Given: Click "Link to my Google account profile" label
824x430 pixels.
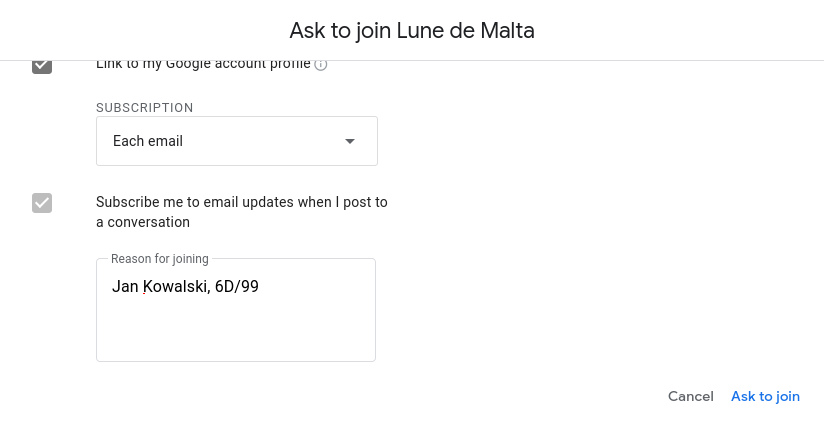Looking at the screenshot, I should tap(204, 65).
